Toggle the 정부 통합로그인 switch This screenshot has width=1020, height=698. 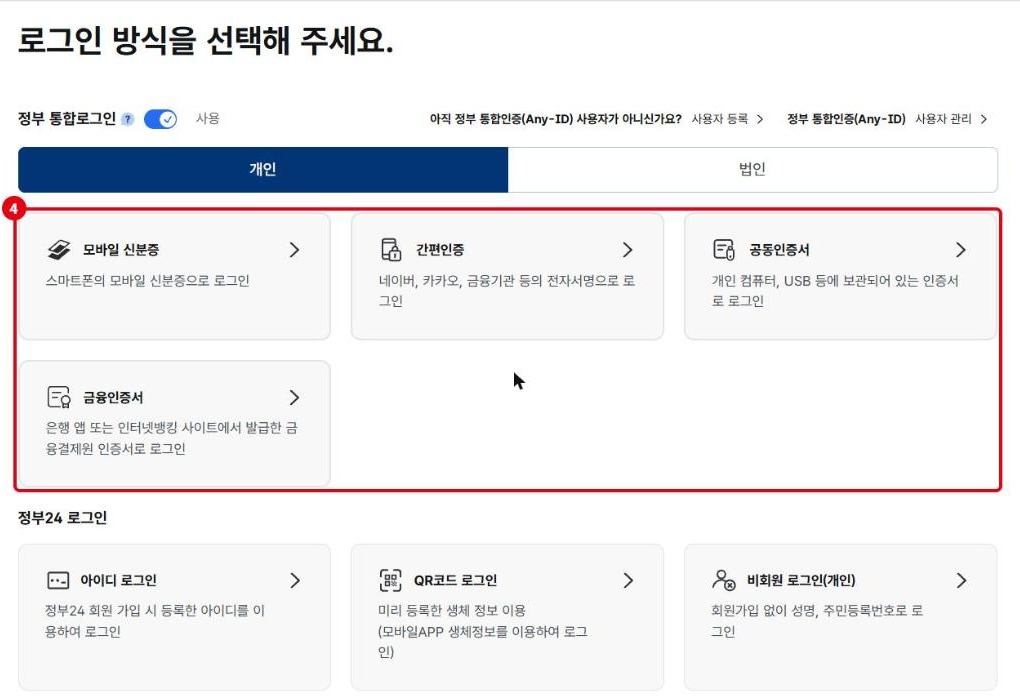click(x=160, y=119)
